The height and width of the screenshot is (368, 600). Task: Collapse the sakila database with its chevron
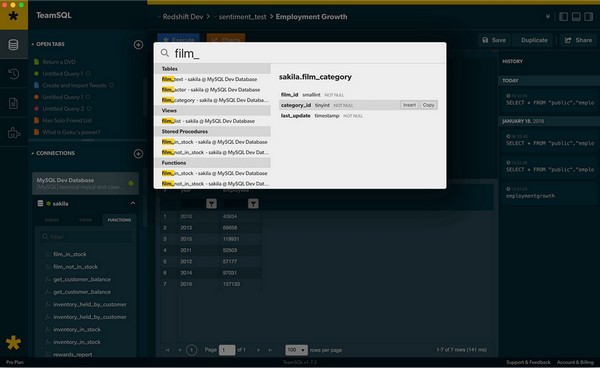(x=133, y=203)
